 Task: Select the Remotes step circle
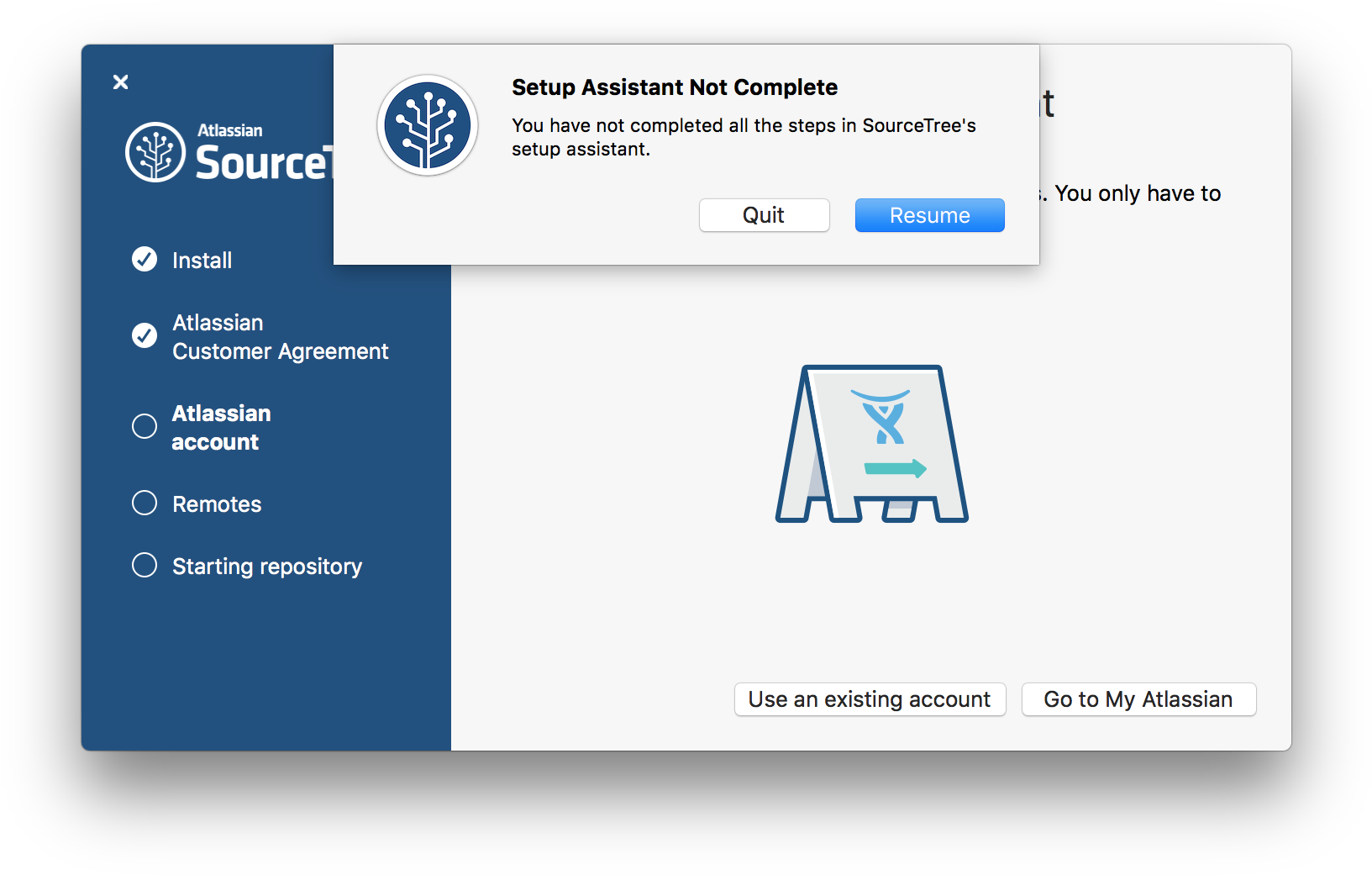145,503
